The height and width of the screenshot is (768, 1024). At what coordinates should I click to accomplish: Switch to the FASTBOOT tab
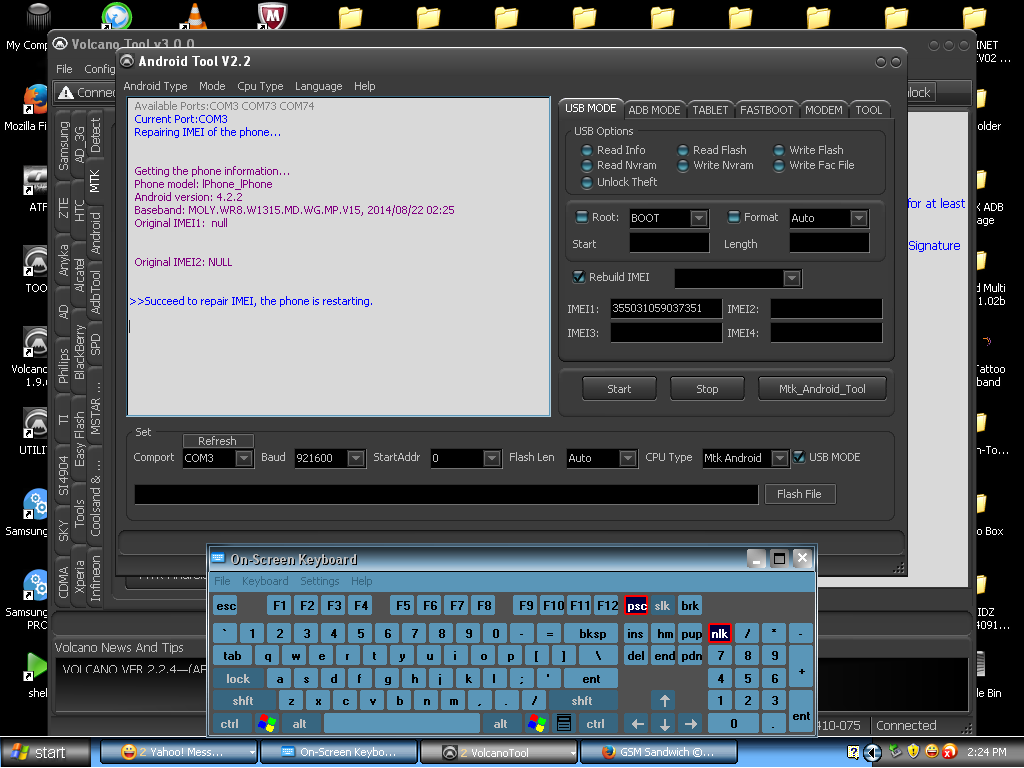click(x=766, y=110)
